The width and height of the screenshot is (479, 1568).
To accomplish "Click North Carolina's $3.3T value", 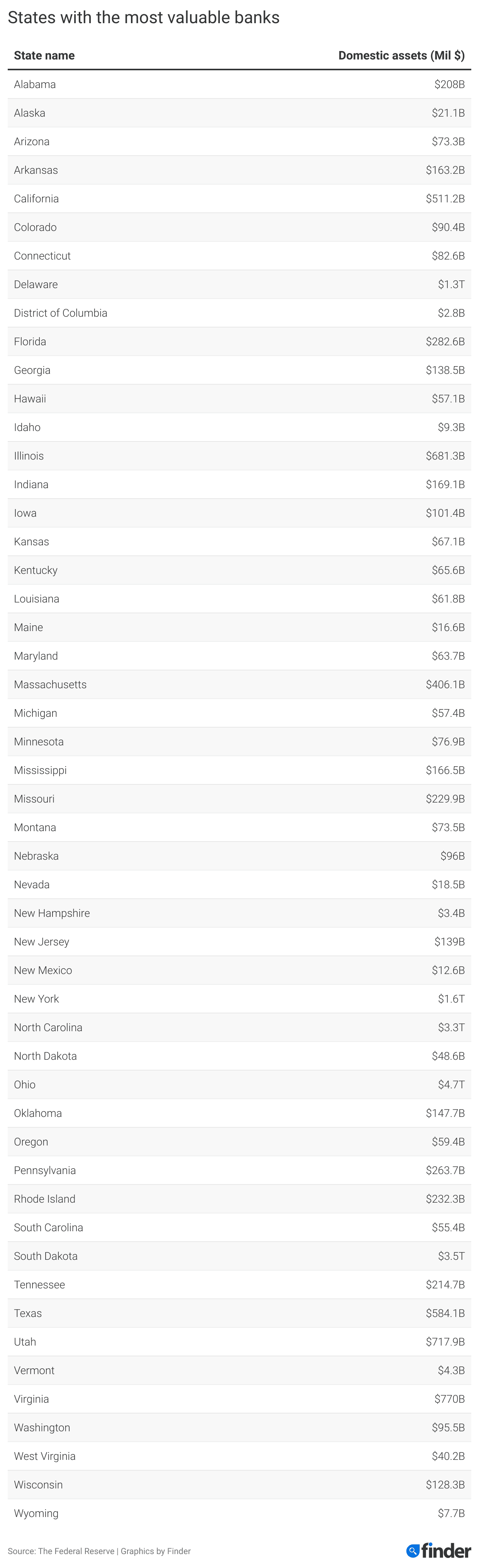I will 451,1027.
